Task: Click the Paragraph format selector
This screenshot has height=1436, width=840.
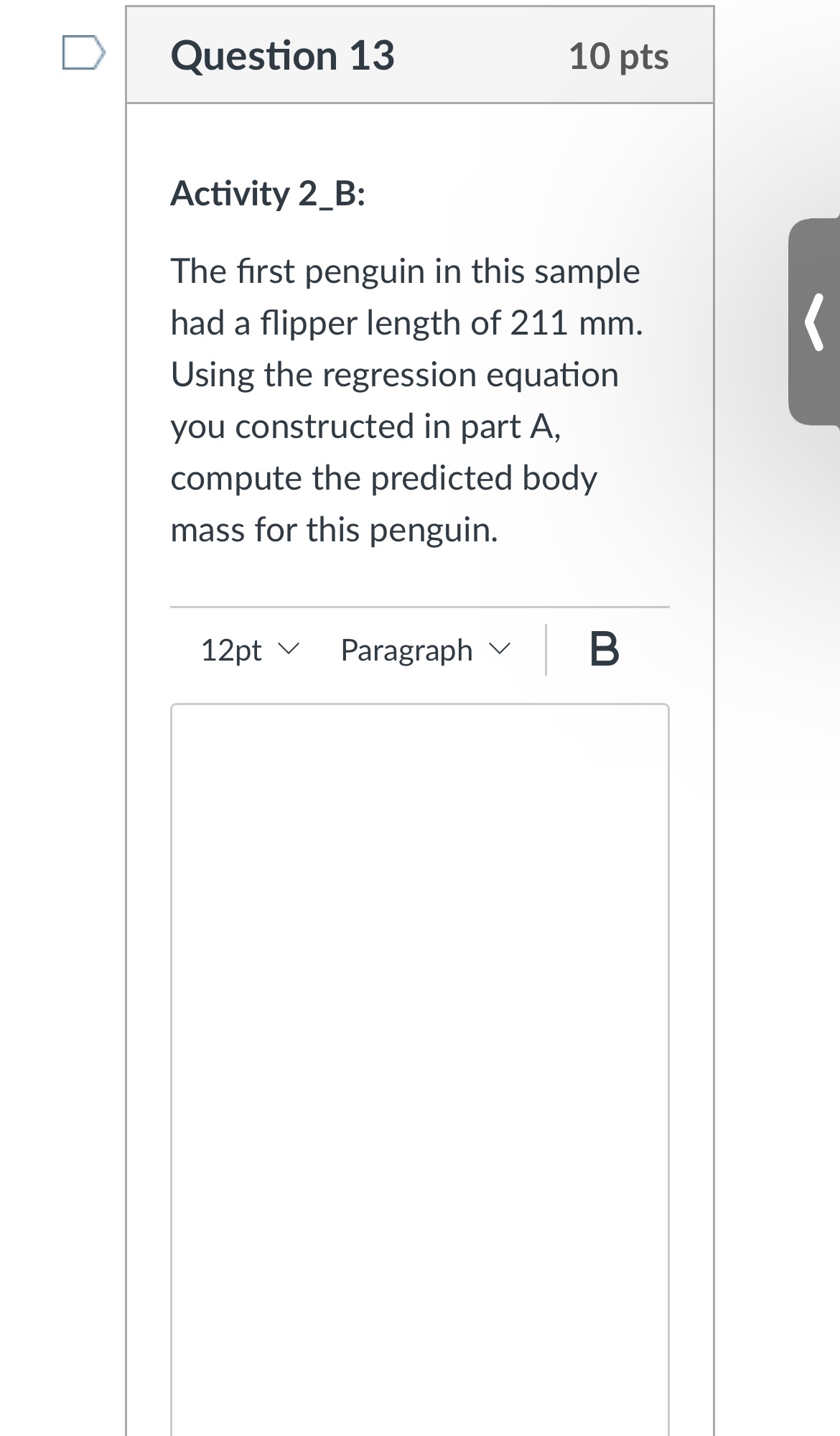Action: (x=426, y=650)
